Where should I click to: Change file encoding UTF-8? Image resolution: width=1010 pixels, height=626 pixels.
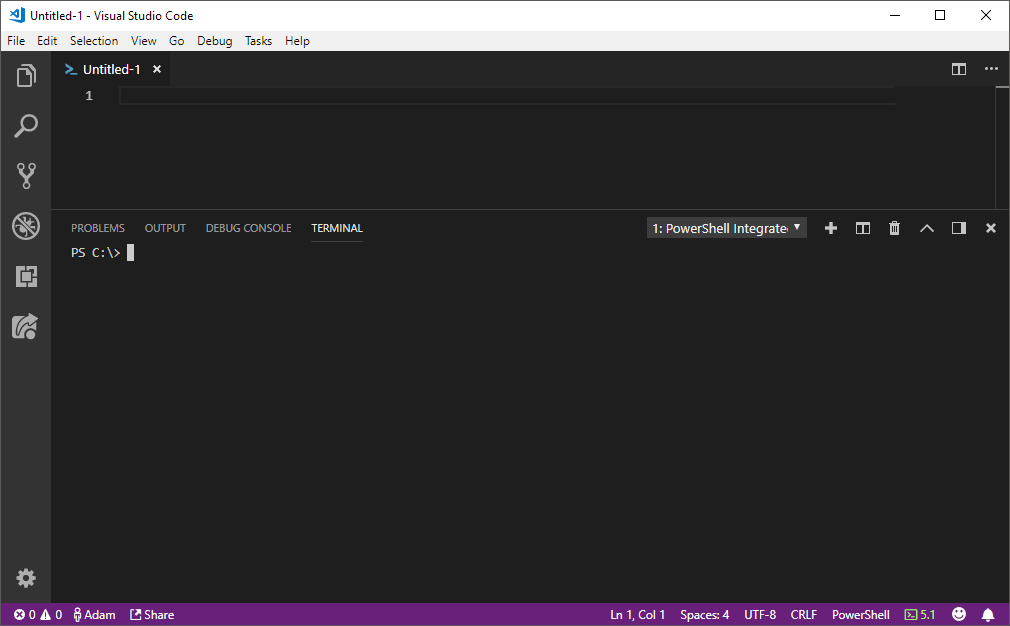(760, 614)
